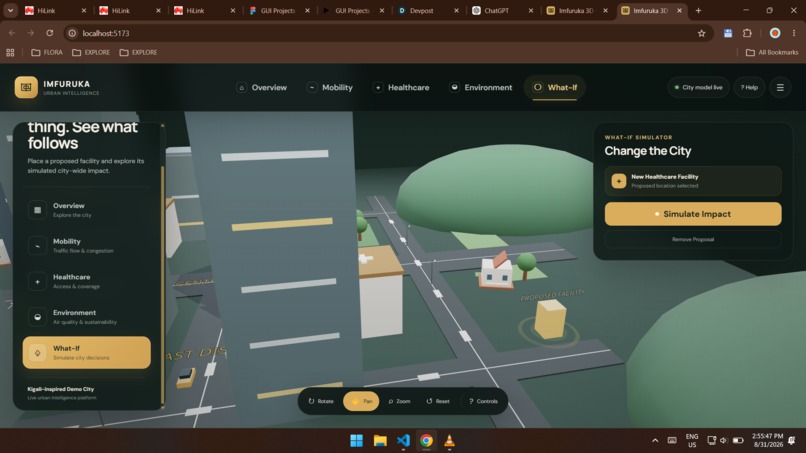The height and width of the screenshot is (453, 806).
Task: Select the New Healthcare Facility card
Action: (692, 181)
